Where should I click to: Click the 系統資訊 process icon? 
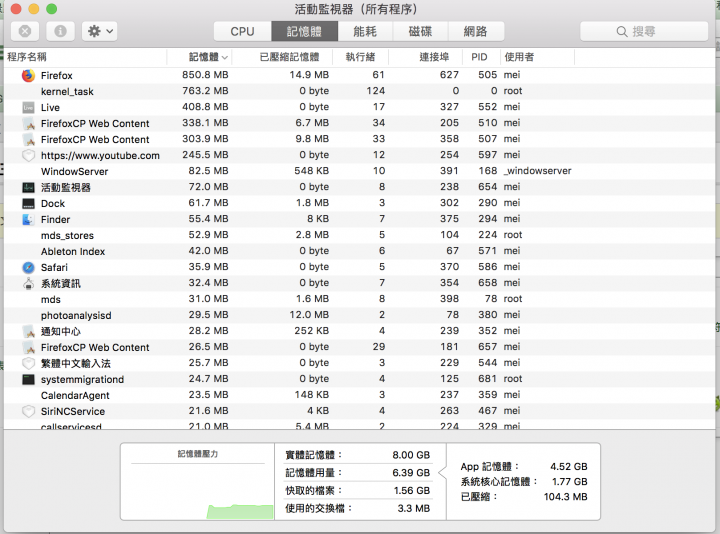[x=28, y=283]
